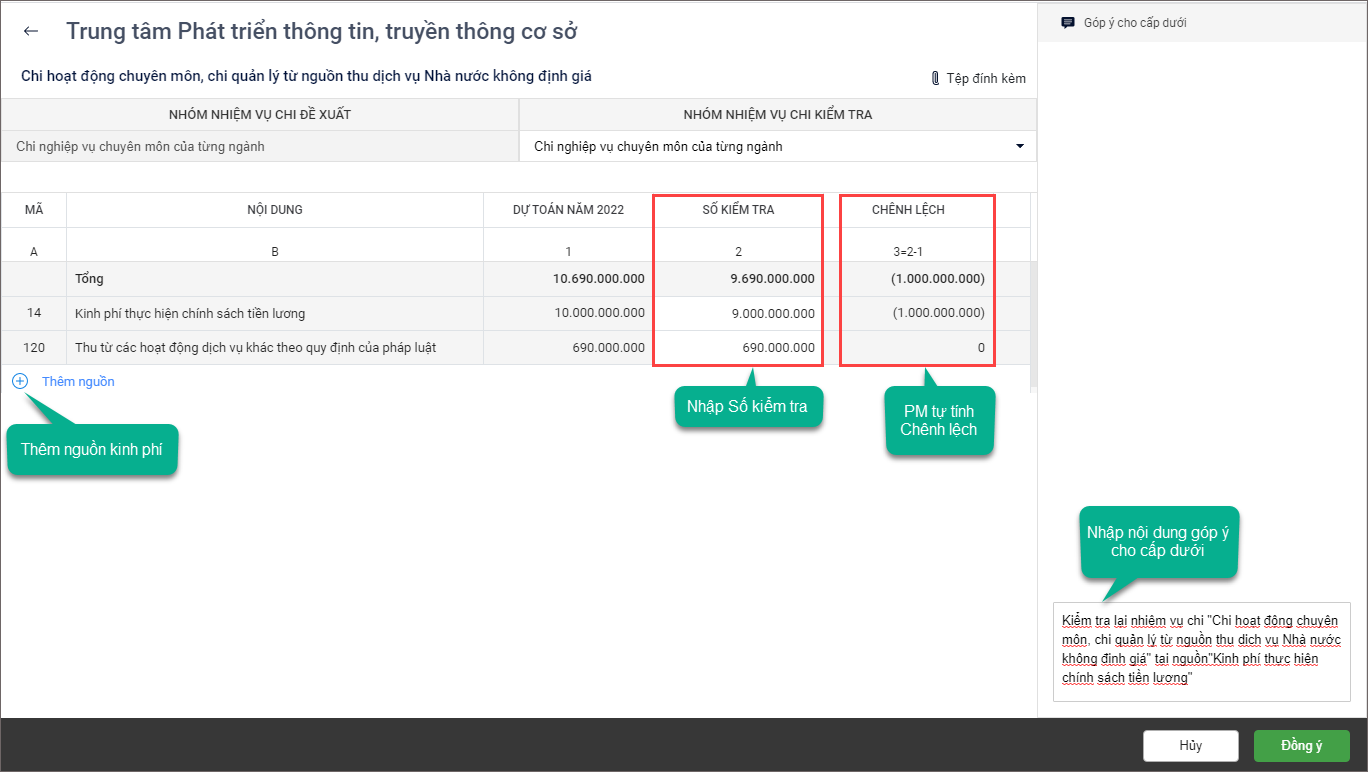Click the feedback comment text box
Screen dimensions: 1368x772
tap(1201, 650)
